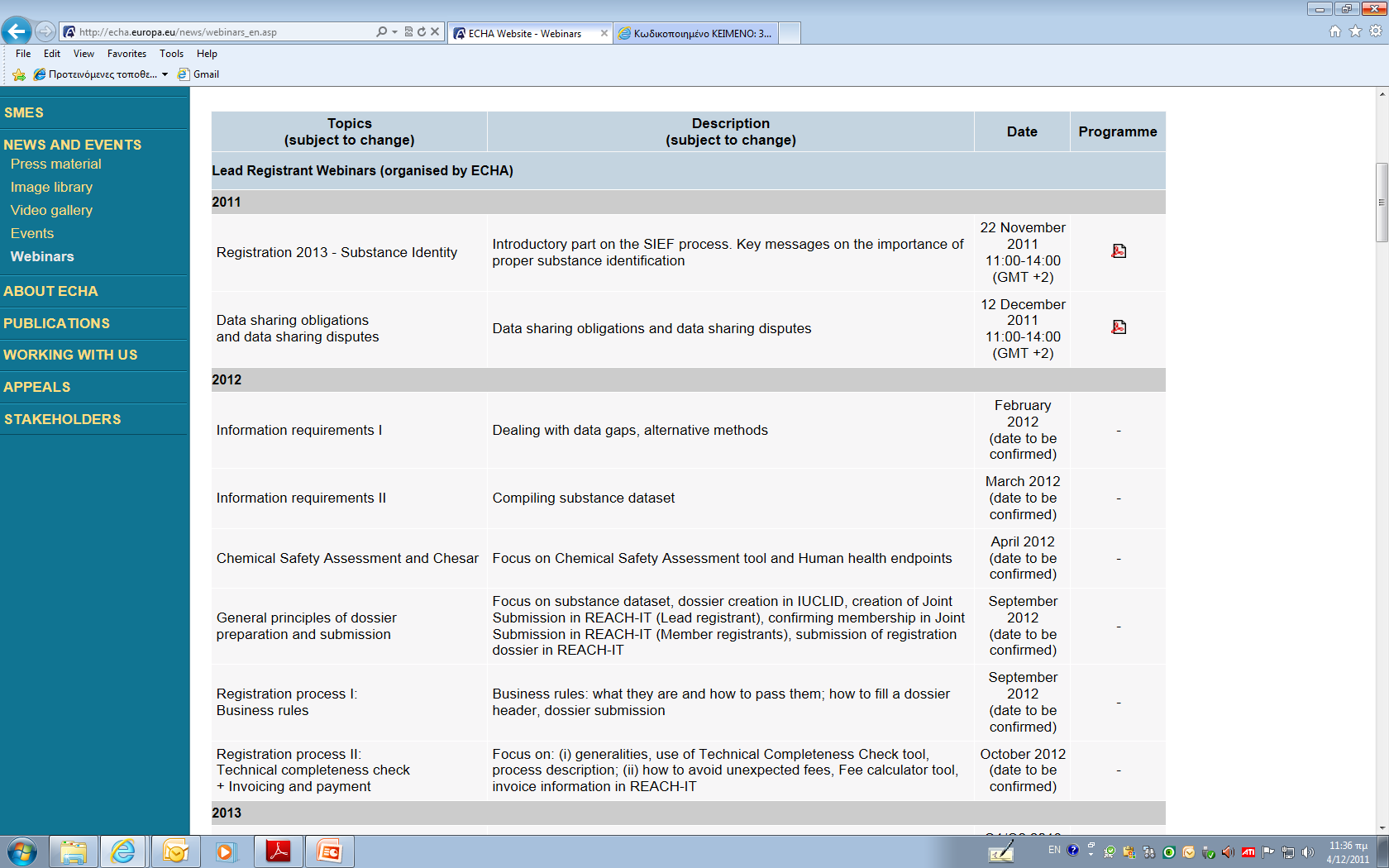The image size is (1389, 868).
Task: Expand the Προτεινόμενες τοποθε... dropdown
Action: (165, 74)
